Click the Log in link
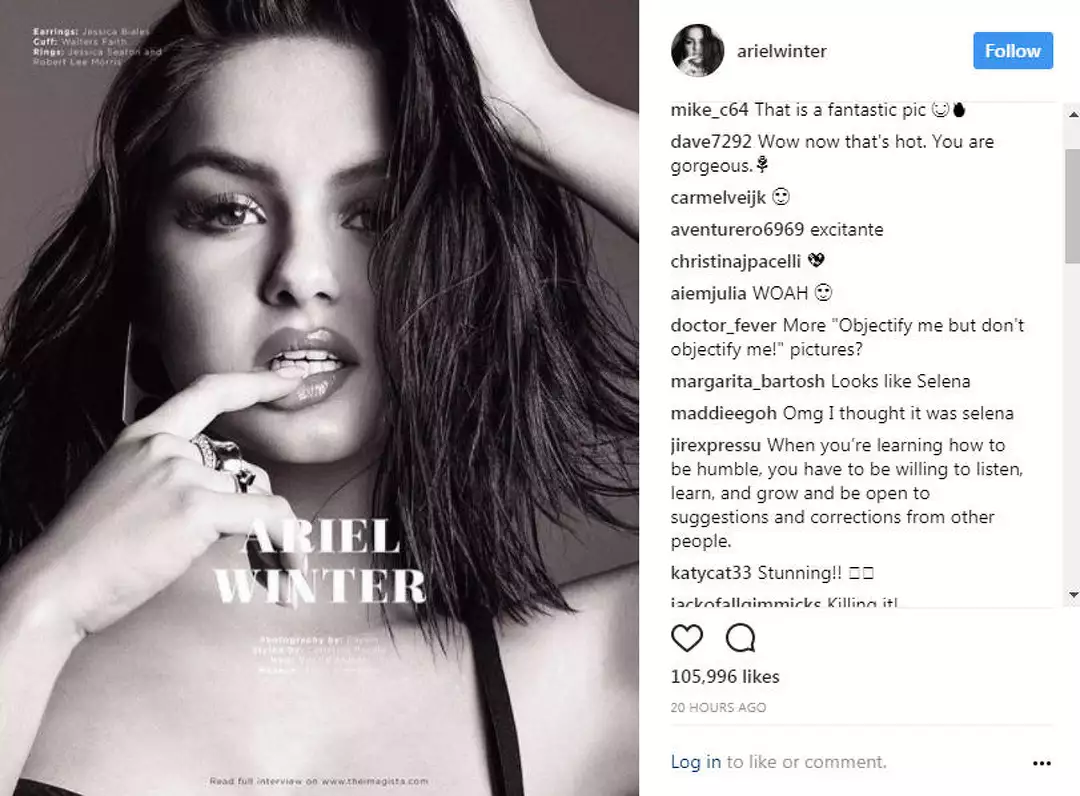This screenshot has width=1080, height=796. click(x=696, y=762)
